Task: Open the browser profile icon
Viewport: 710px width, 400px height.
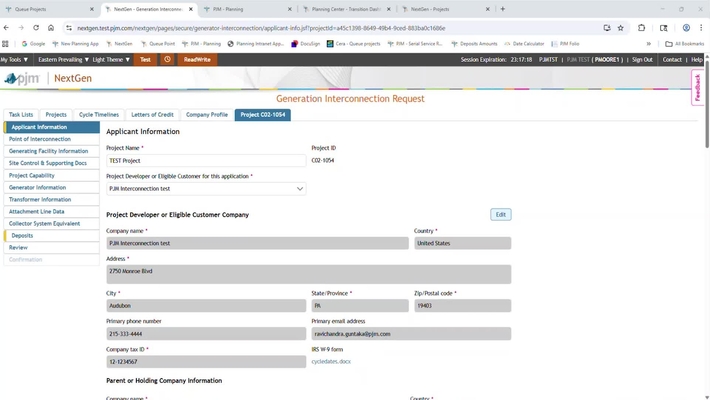Action: (x=685, y=28)
